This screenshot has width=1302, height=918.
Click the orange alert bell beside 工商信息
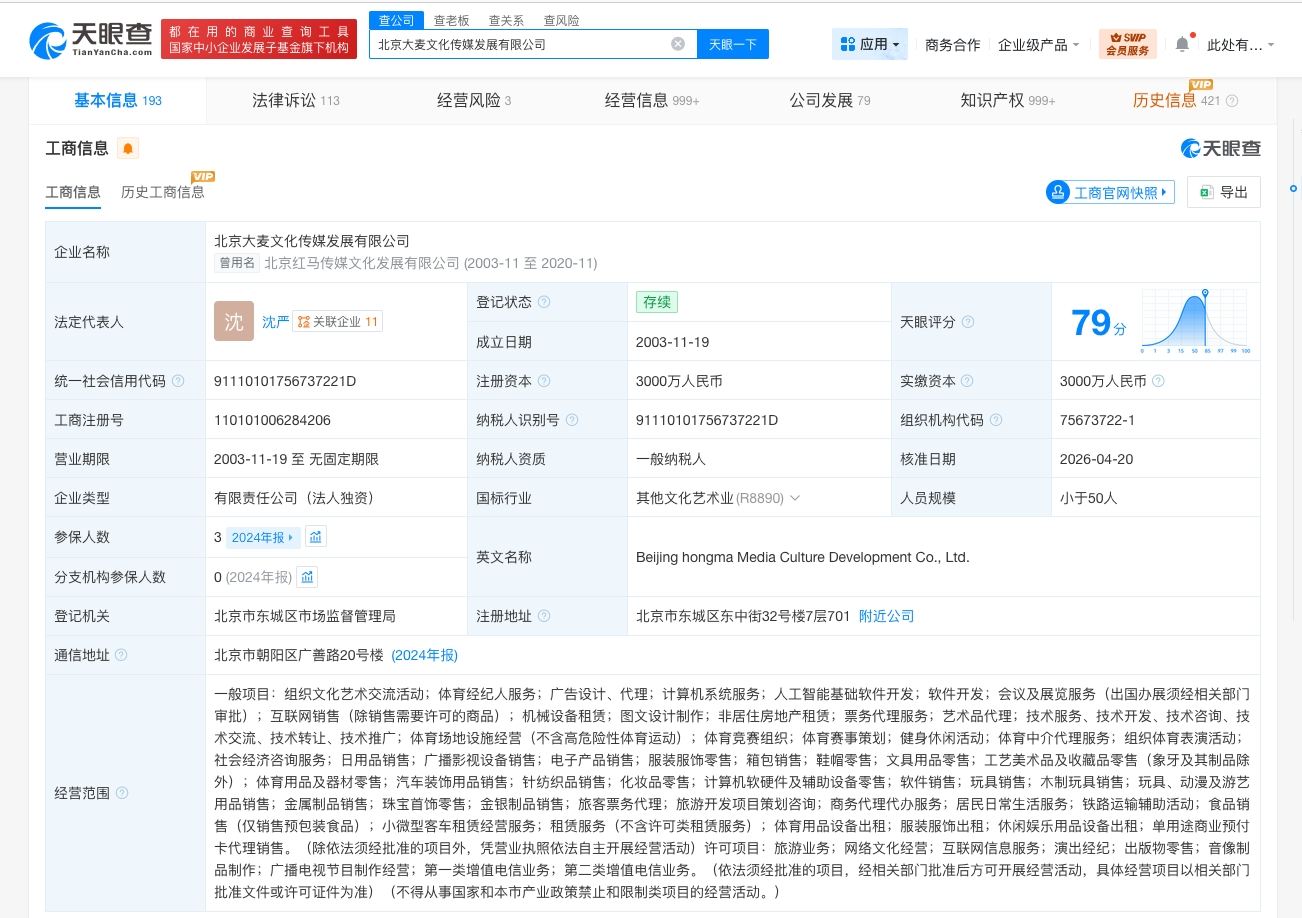[x=128, y=149]
